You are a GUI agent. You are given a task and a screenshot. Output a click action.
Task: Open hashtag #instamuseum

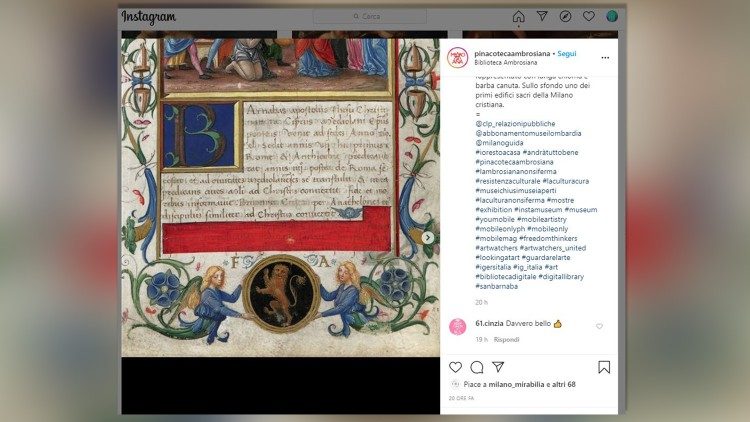tap(538, 210)
